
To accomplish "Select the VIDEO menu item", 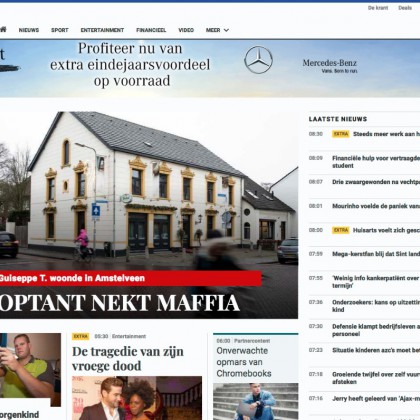I will pyautogui.click(x=186, y=30).
